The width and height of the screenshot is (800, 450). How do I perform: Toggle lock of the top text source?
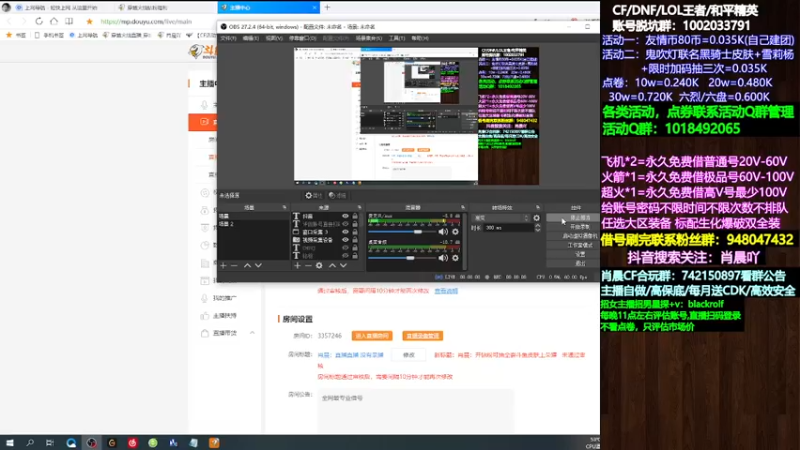355,216
